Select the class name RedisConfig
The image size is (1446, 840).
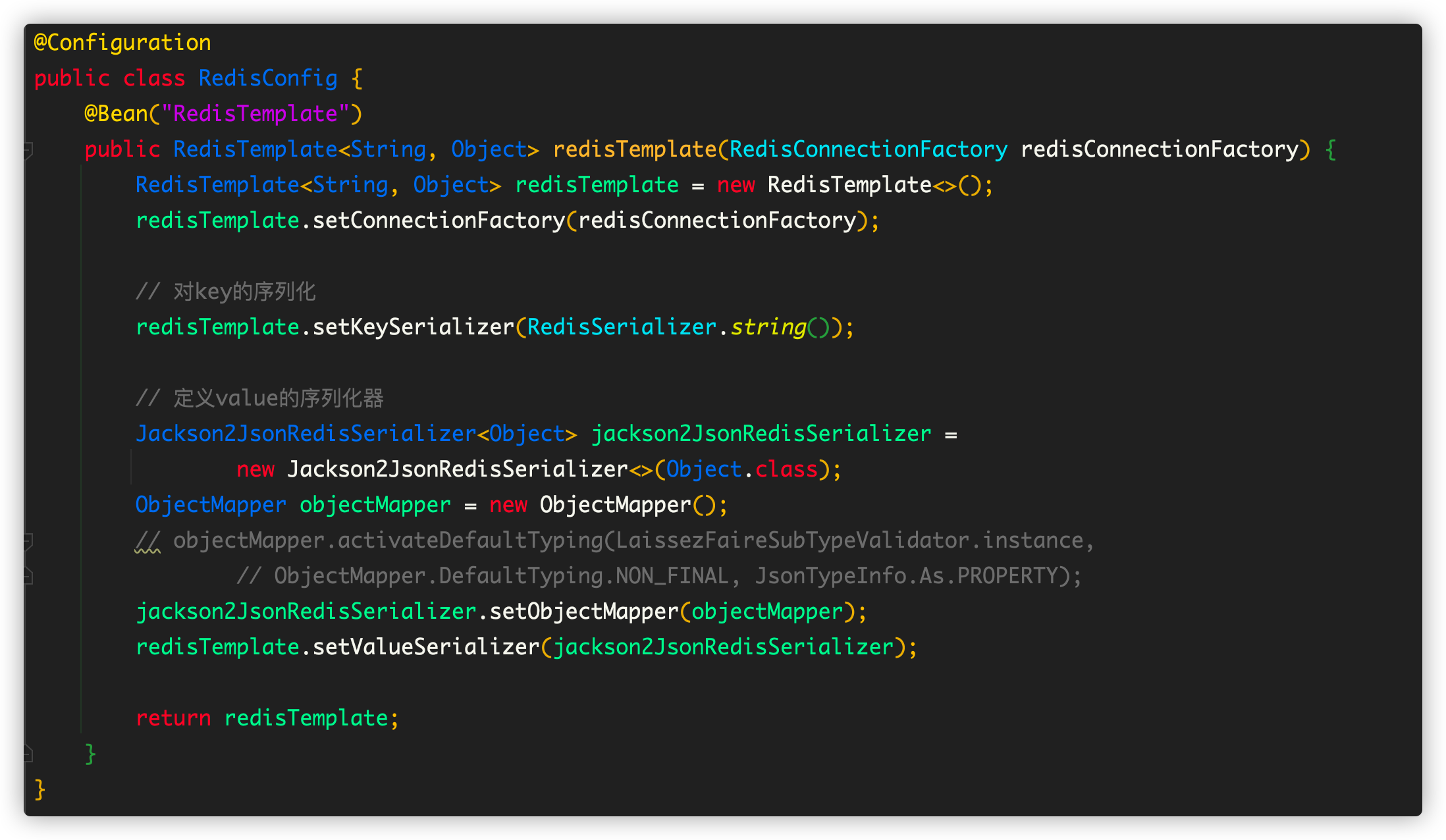(x=266, y=77)
